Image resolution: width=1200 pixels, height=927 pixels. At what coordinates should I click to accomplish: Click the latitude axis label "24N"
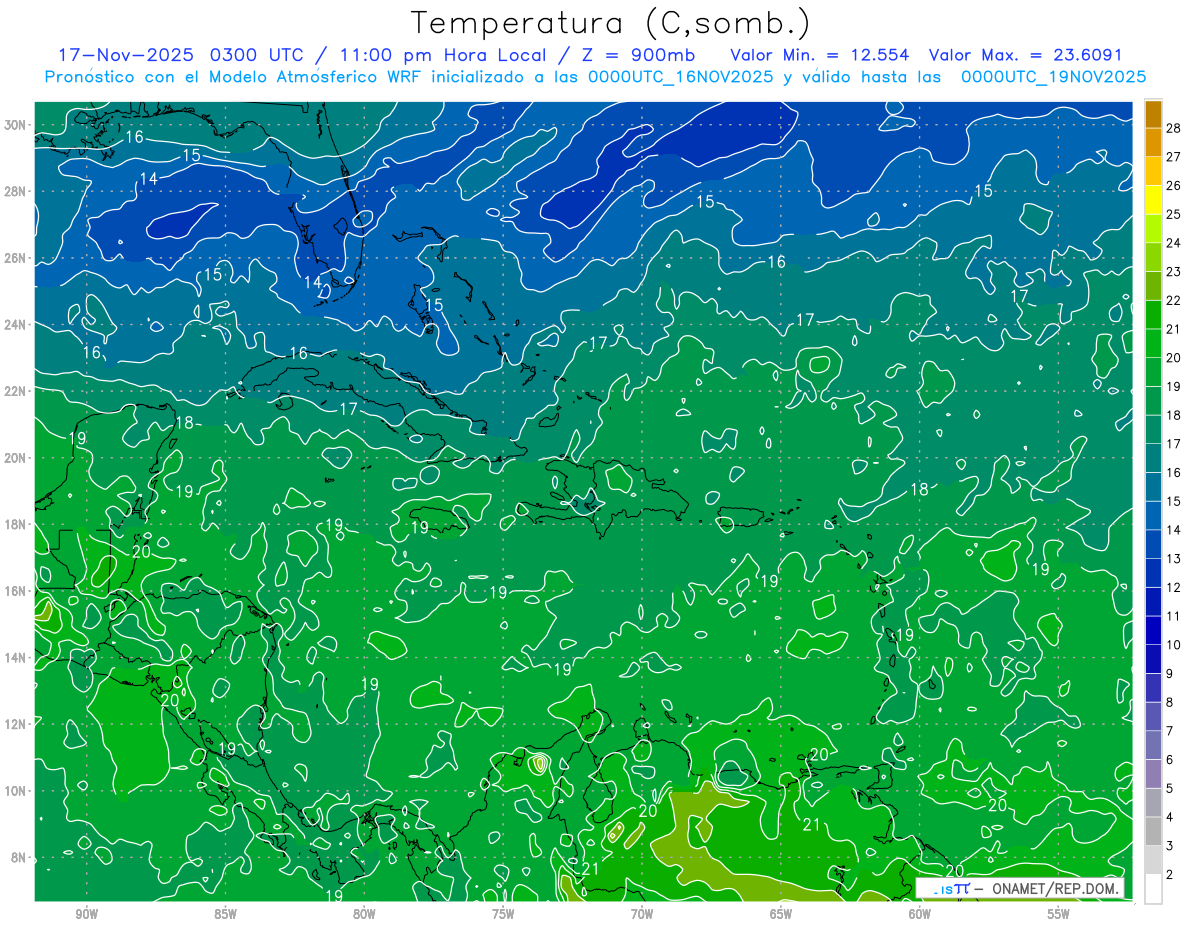(15, 325)
